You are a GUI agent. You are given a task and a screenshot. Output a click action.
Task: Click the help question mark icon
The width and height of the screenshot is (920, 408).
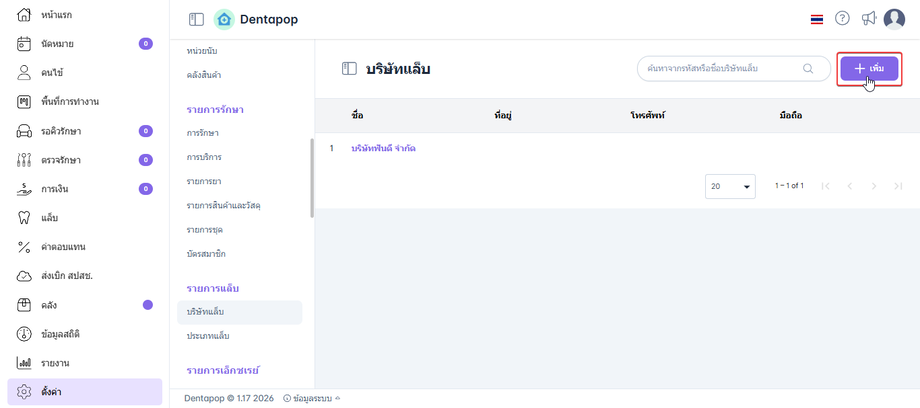pos(842,19)
